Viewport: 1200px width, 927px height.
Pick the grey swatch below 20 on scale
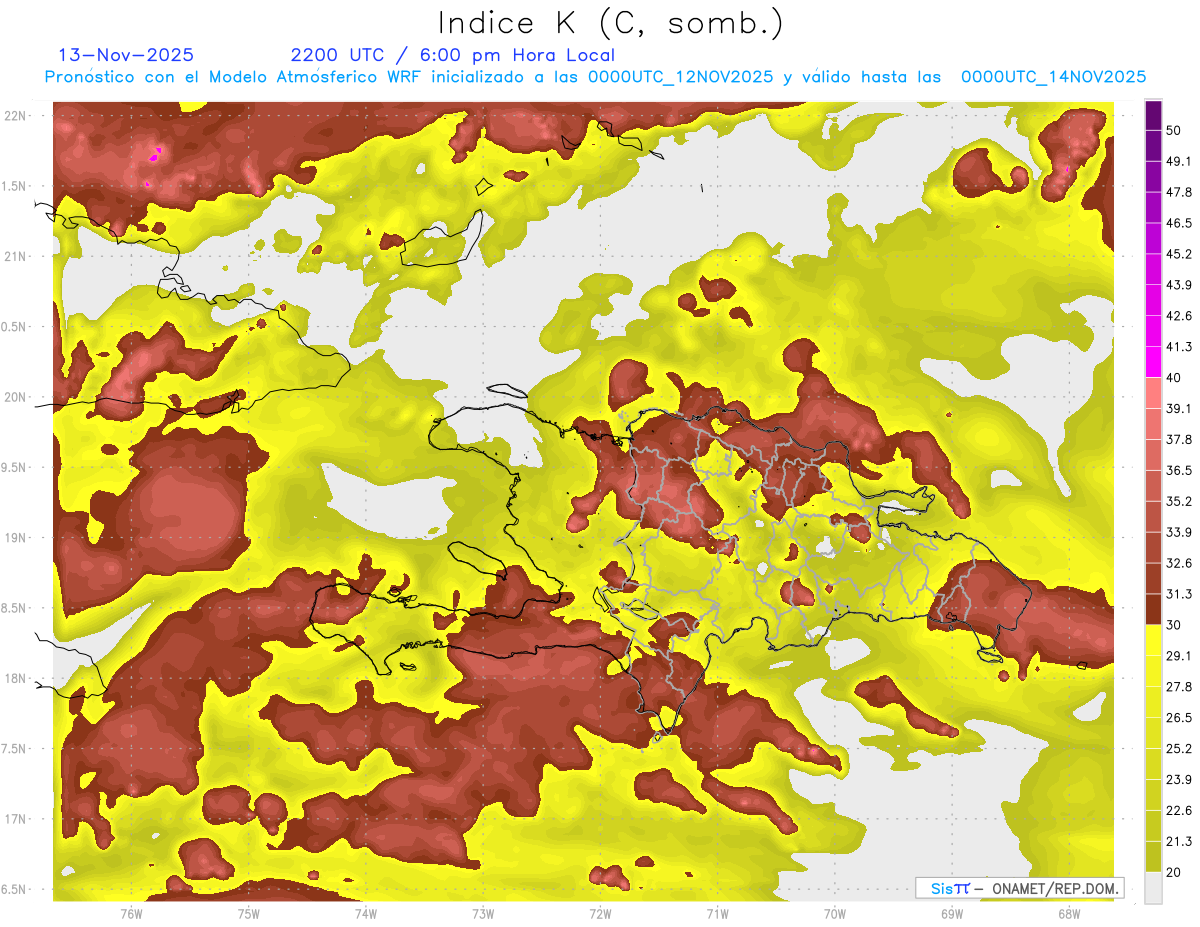tap(1153, 888)
